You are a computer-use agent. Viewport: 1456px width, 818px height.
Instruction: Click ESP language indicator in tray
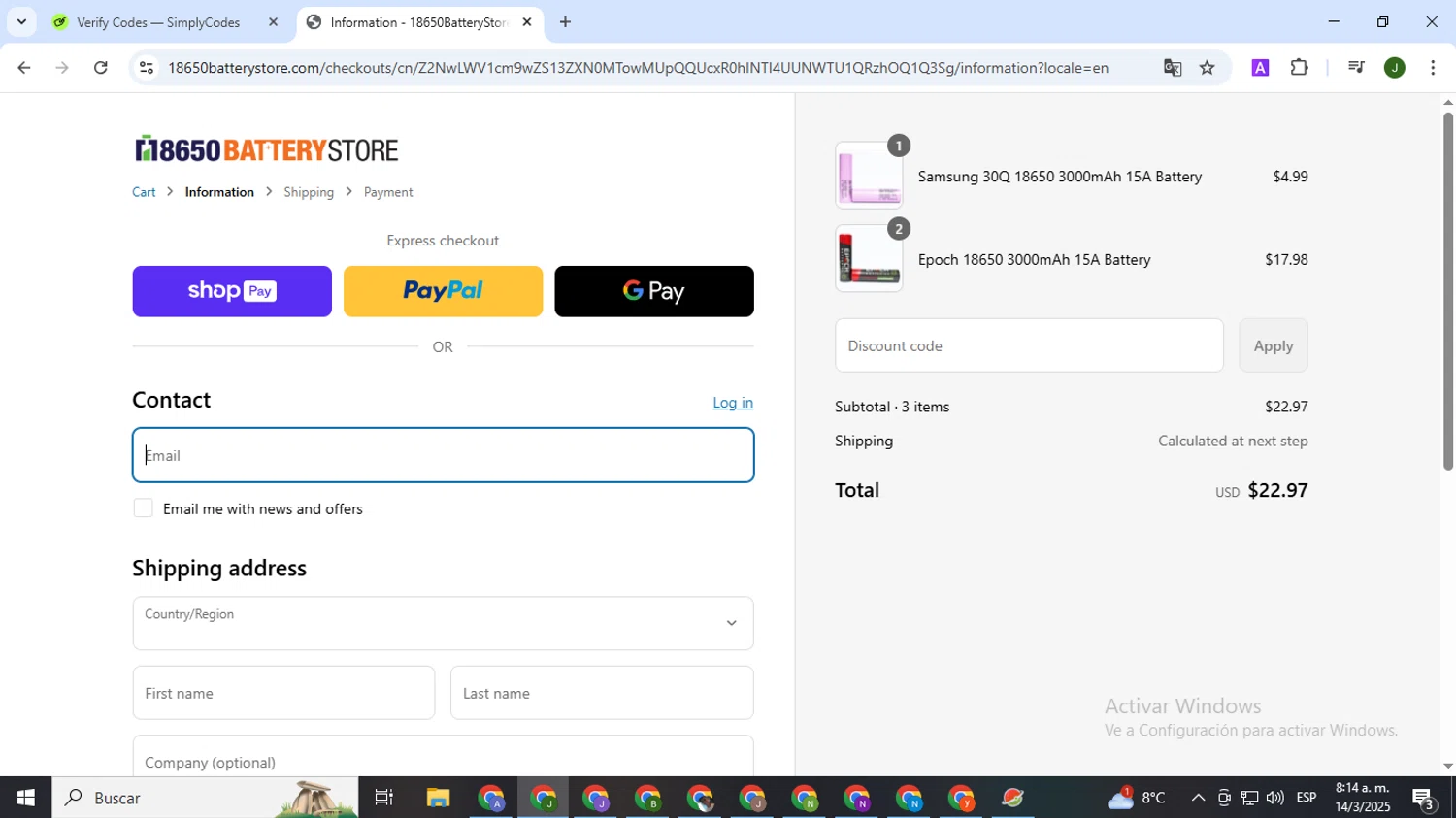pos(1307,798)
